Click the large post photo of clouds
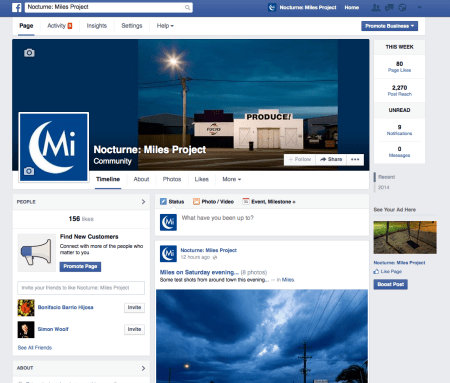Viewport: 450px width, 383px height. pos(262,336)
